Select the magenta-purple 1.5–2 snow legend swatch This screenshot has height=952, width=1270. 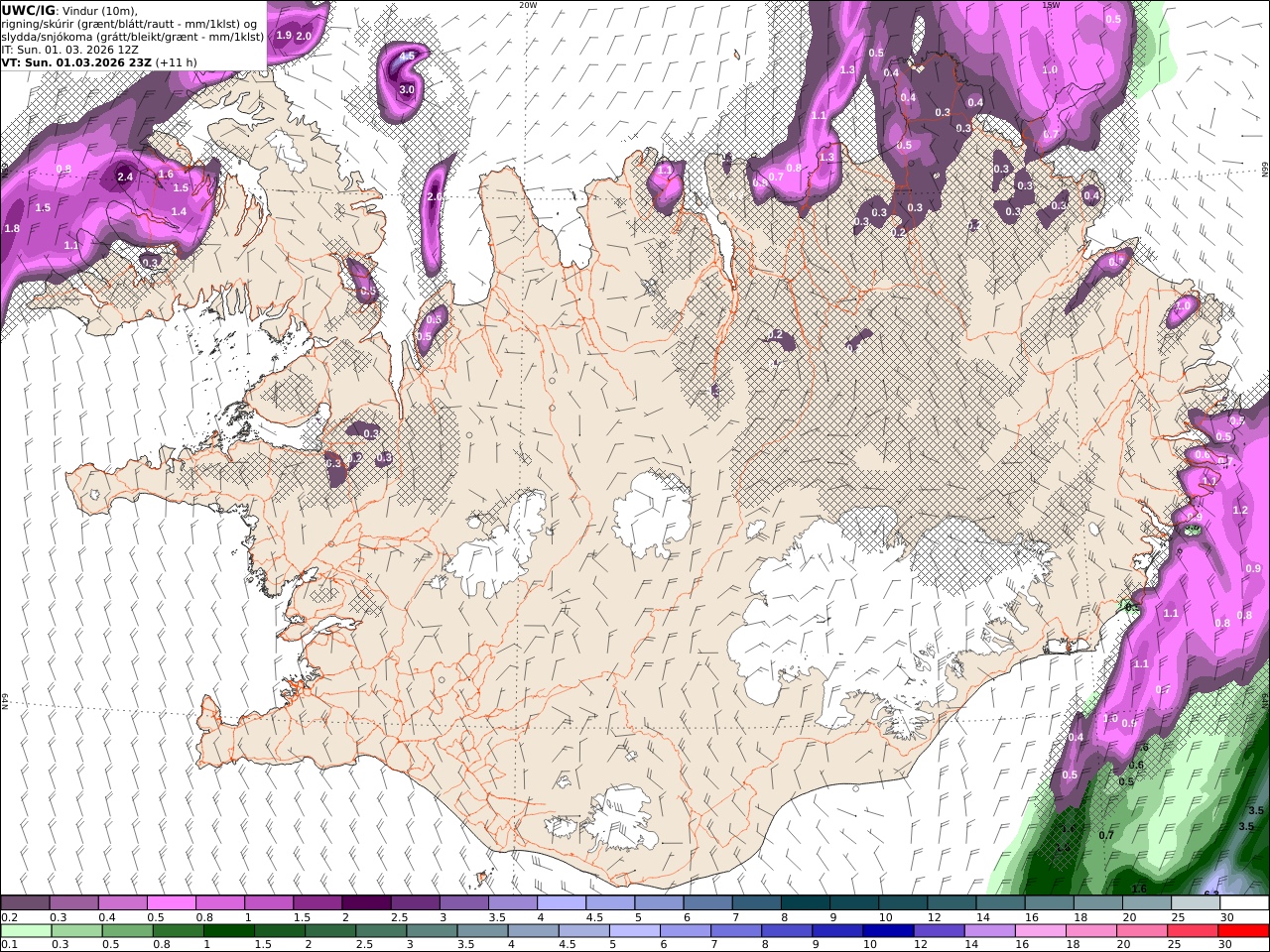pyautogui.click(x=317, y=903)
